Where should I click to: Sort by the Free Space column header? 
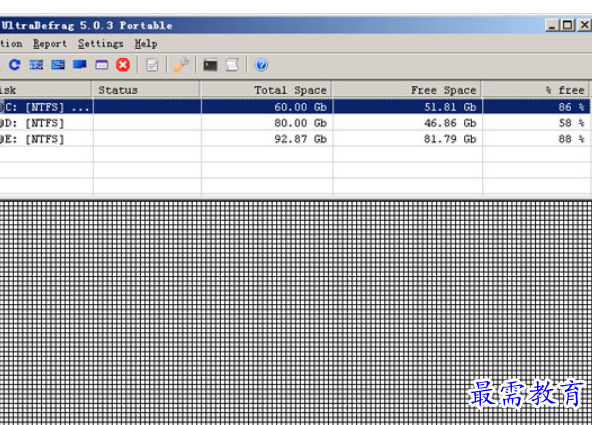(407, 90)
